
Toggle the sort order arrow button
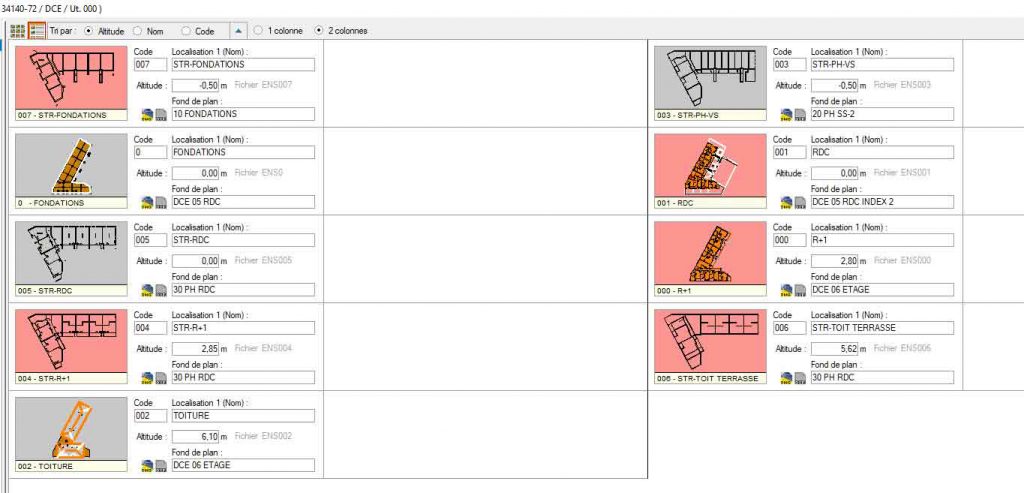pos(237,31)
